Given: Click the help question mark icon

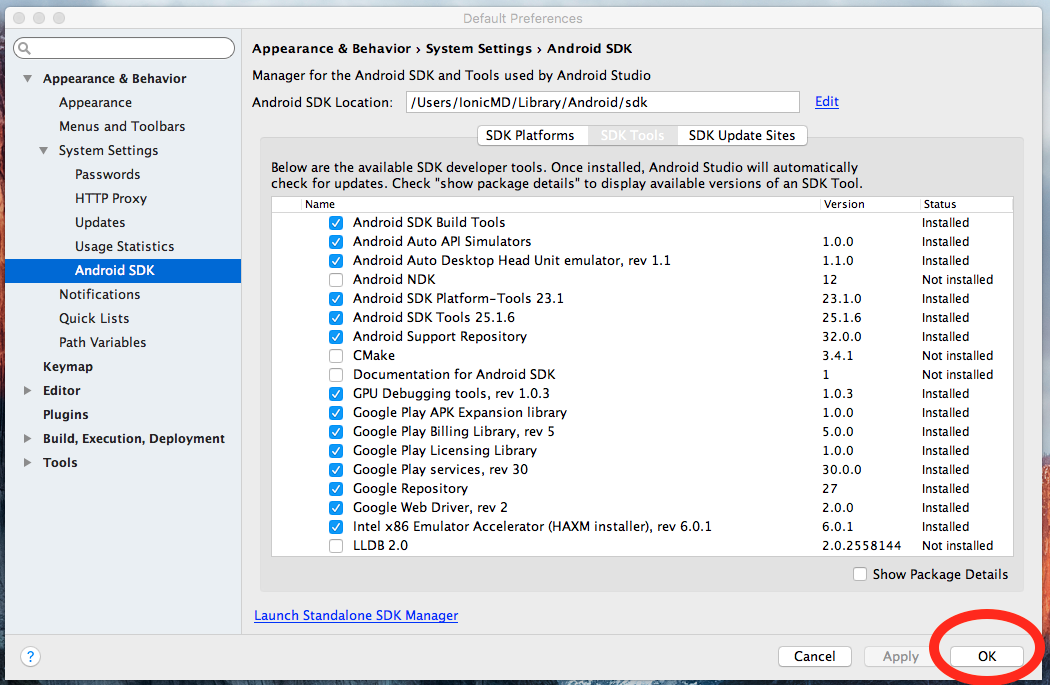Looking at the screenshot, I should pyautogui.click(x=30, y=656).
